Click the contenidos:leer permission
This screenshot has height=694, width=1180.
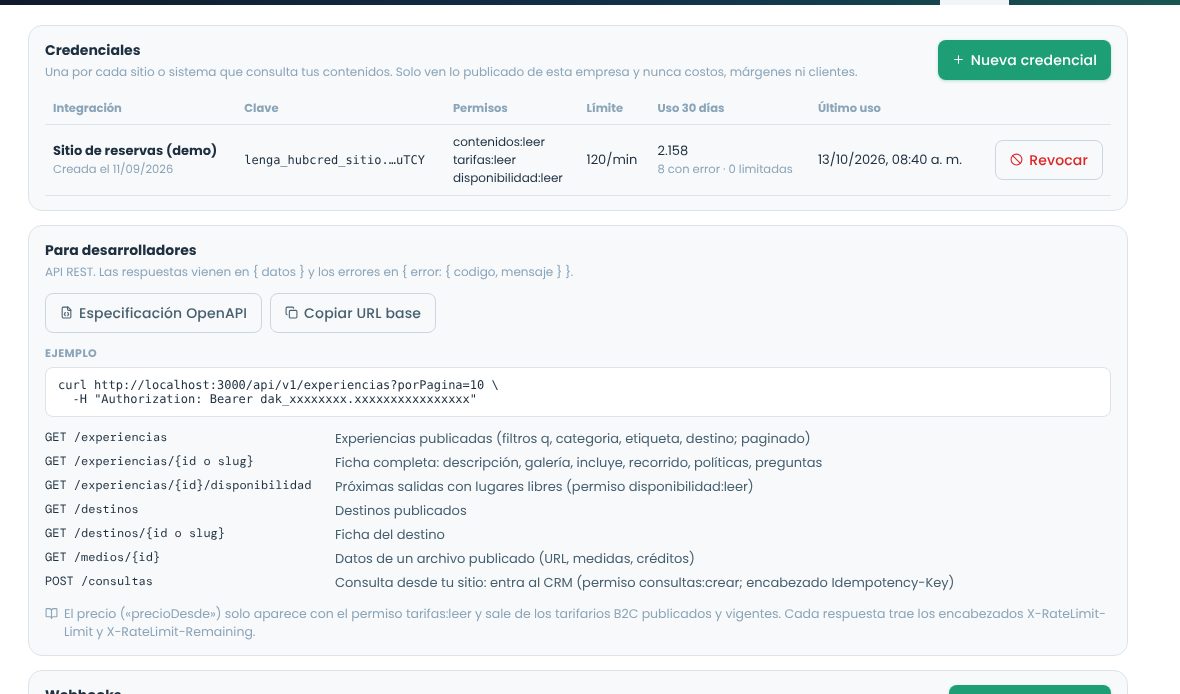click(498, 142)
